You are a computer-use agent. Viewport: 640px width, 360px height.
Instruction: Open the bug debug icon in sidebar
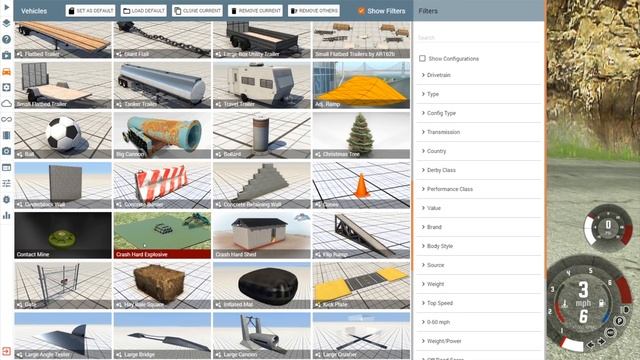pos(6,199)
